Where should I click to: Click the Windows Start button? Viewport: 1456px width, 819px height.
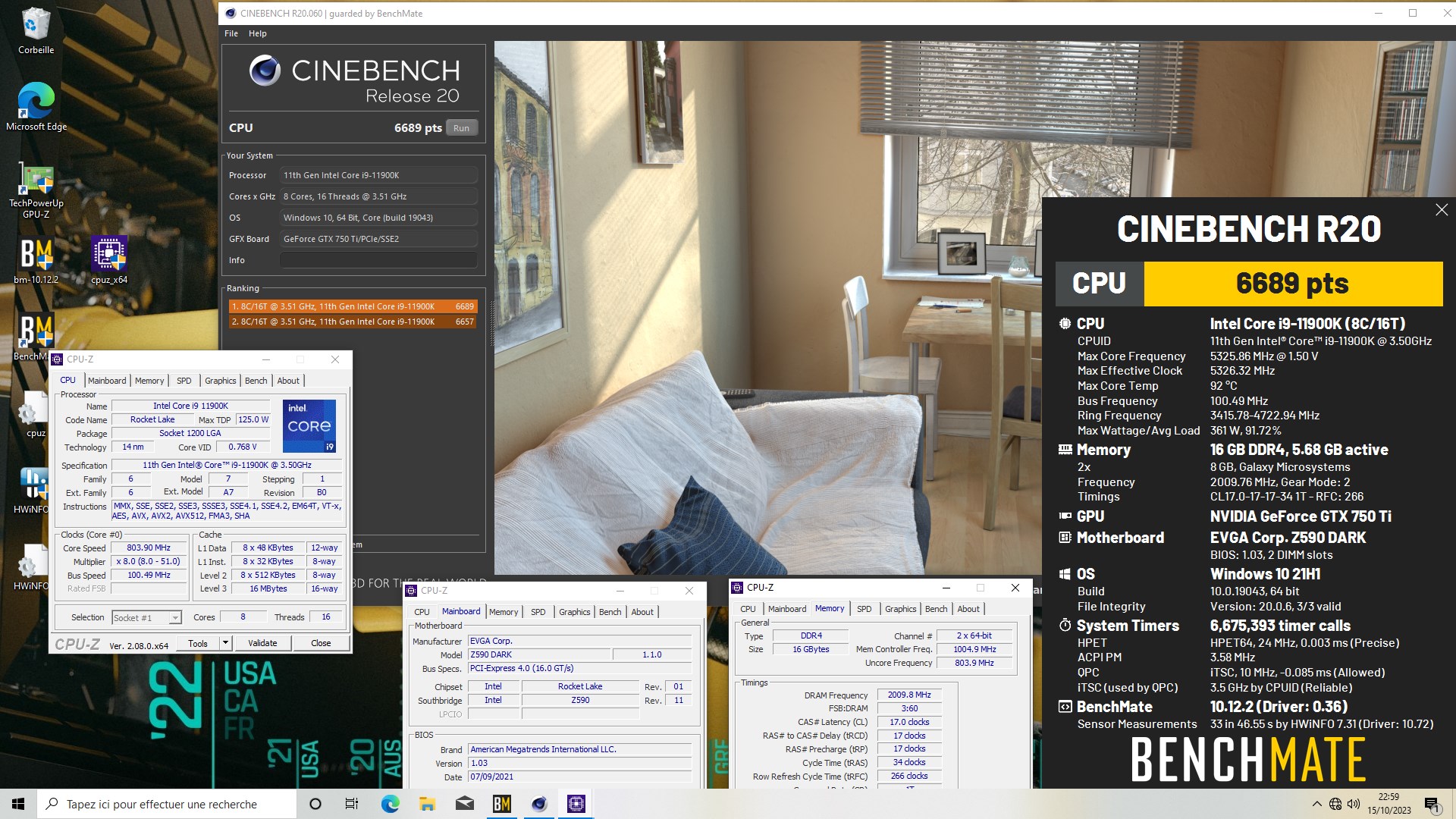(x=18, y=804)
